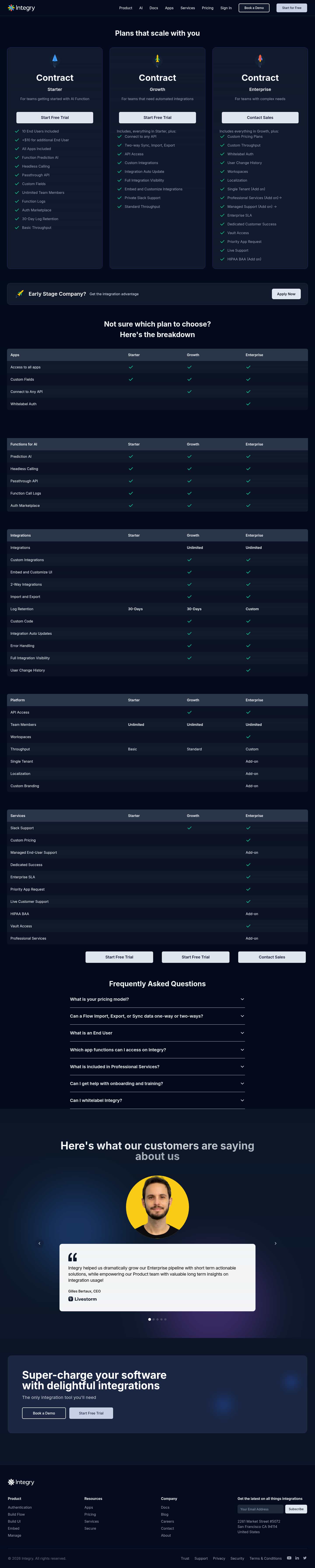Open the YouTube icon in footer
The height and width of the screenshot is (1568, 315).
click(x=289, y=1558)
